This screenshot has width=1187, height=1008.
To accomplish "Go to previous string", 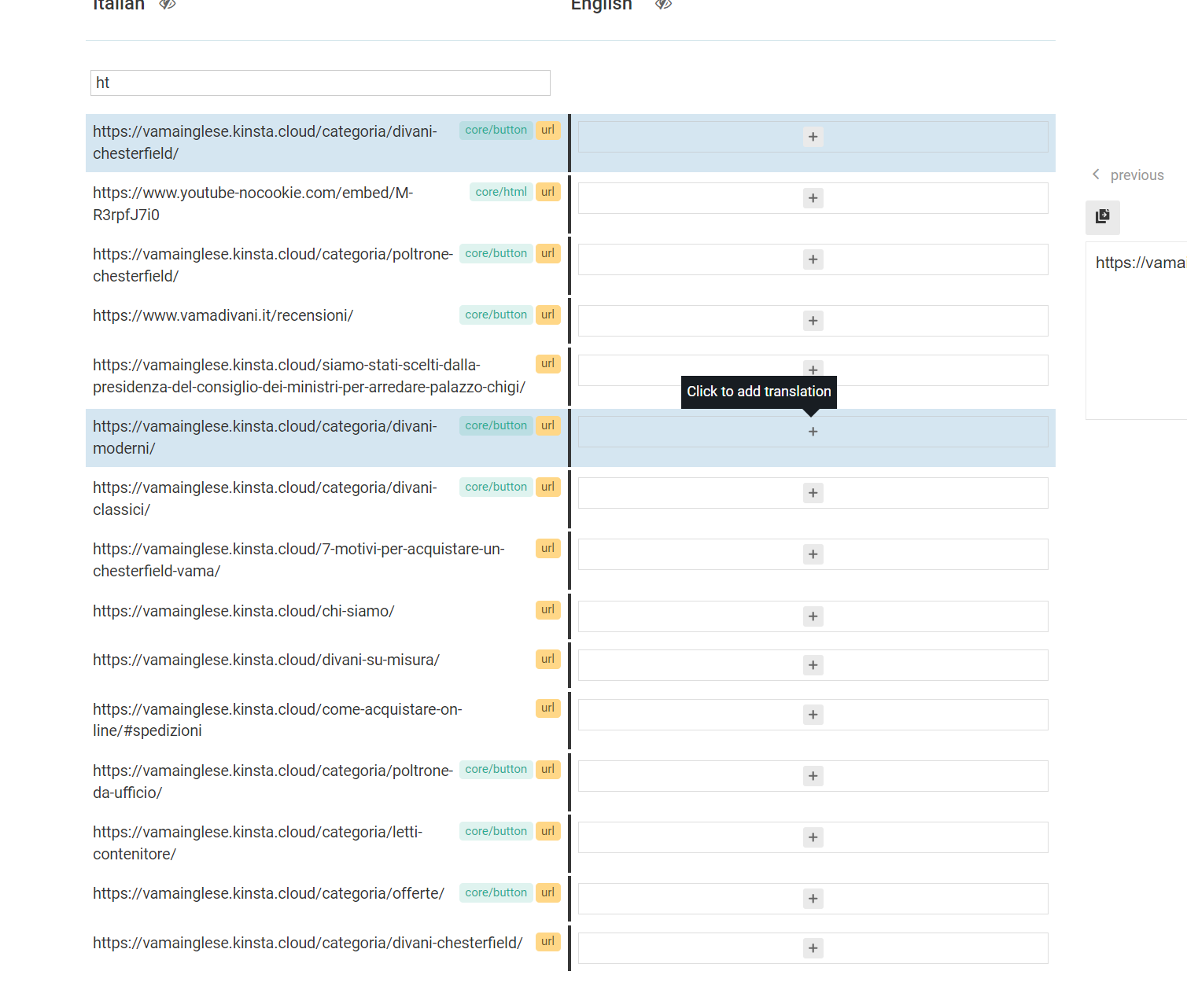I will click(1128, 175).
